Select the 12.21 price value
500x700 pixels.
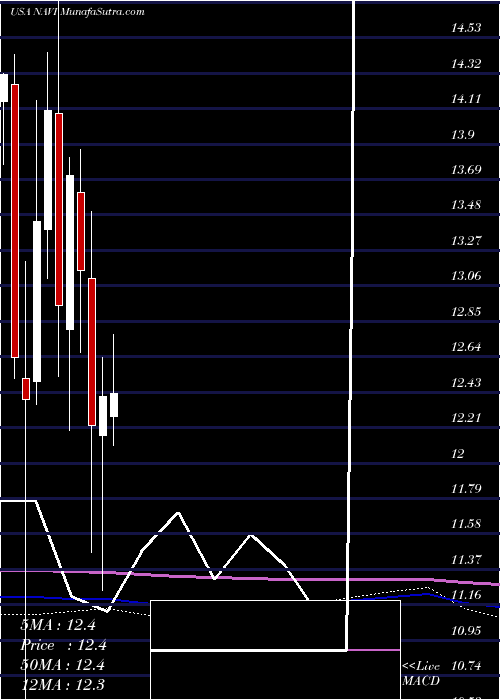tap(466, 418)
